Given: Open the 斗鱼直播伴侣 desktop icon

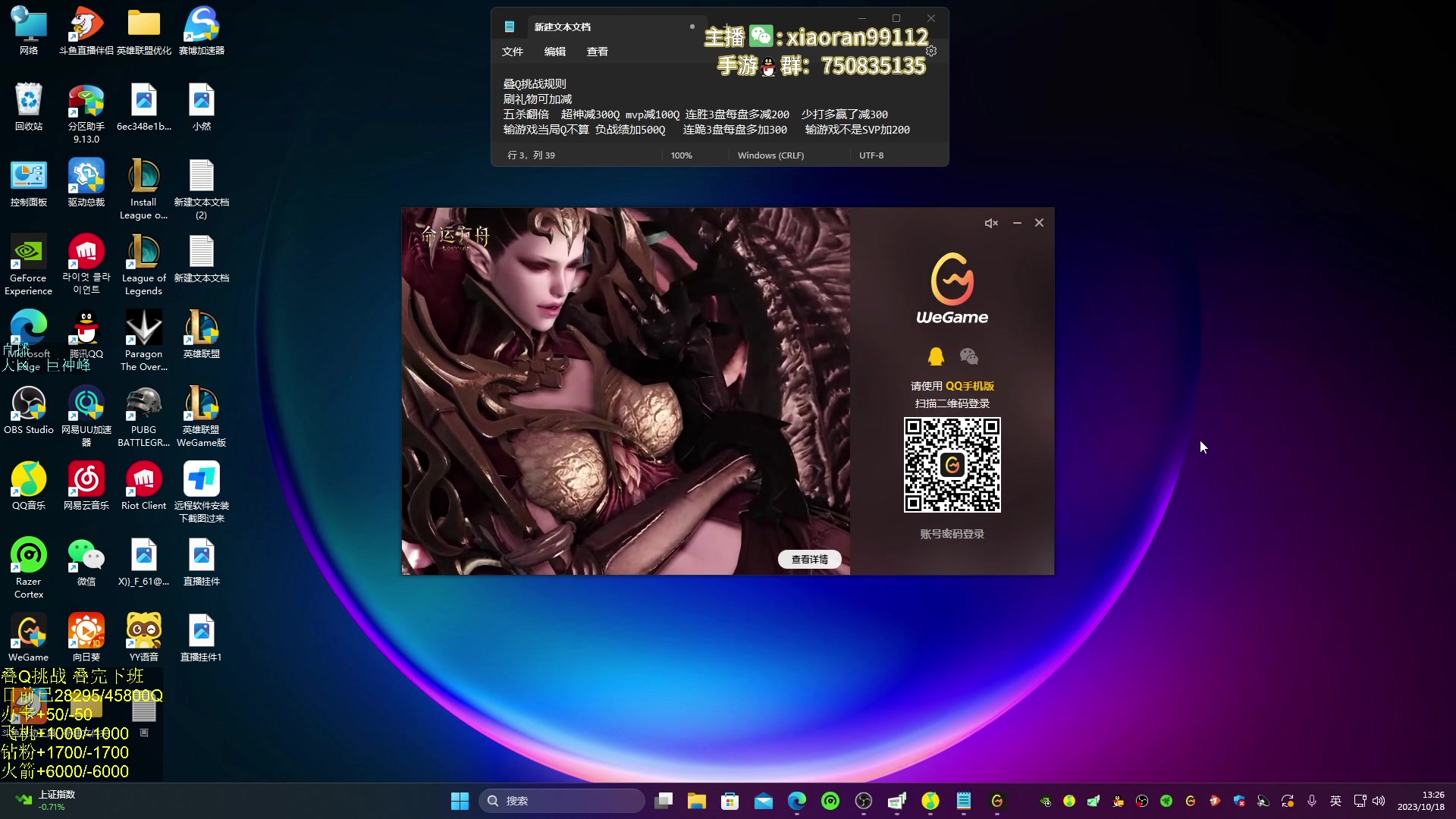Looking at the screenshot, I should click(x=86, y=31).
